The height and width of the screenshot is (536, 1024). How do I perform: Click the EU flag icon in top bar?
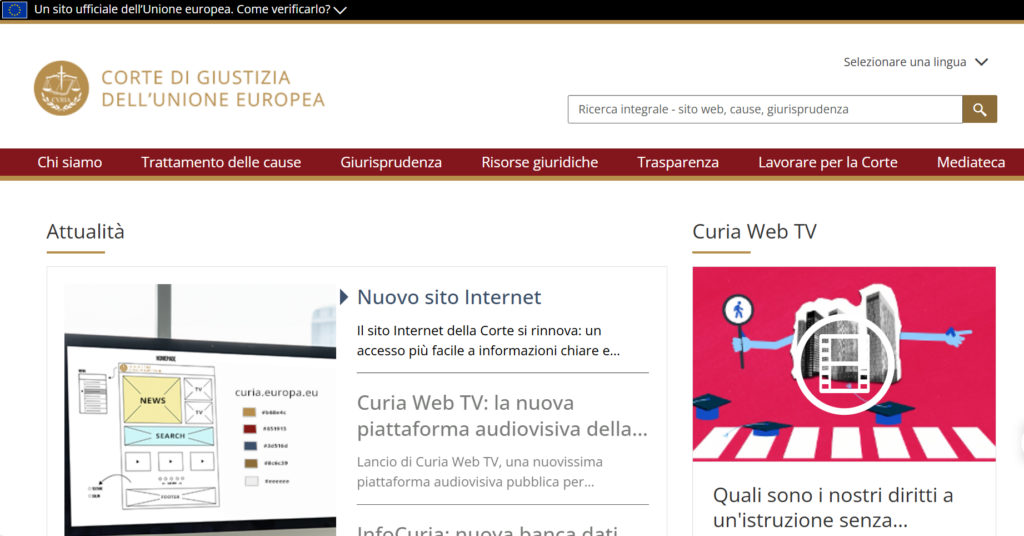[x=15, y=10]
